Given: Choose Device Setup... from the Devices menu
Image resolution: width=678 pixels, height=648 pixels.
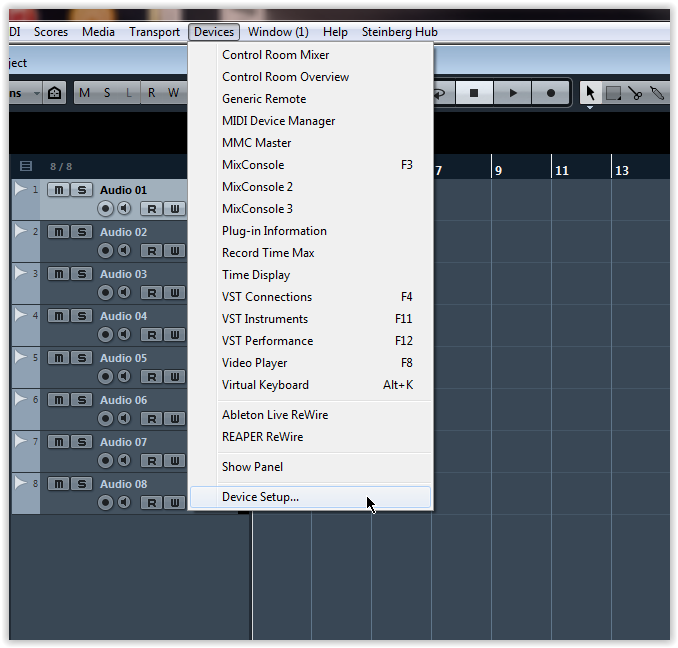Looking at the screenshot, I should (260, 497).
